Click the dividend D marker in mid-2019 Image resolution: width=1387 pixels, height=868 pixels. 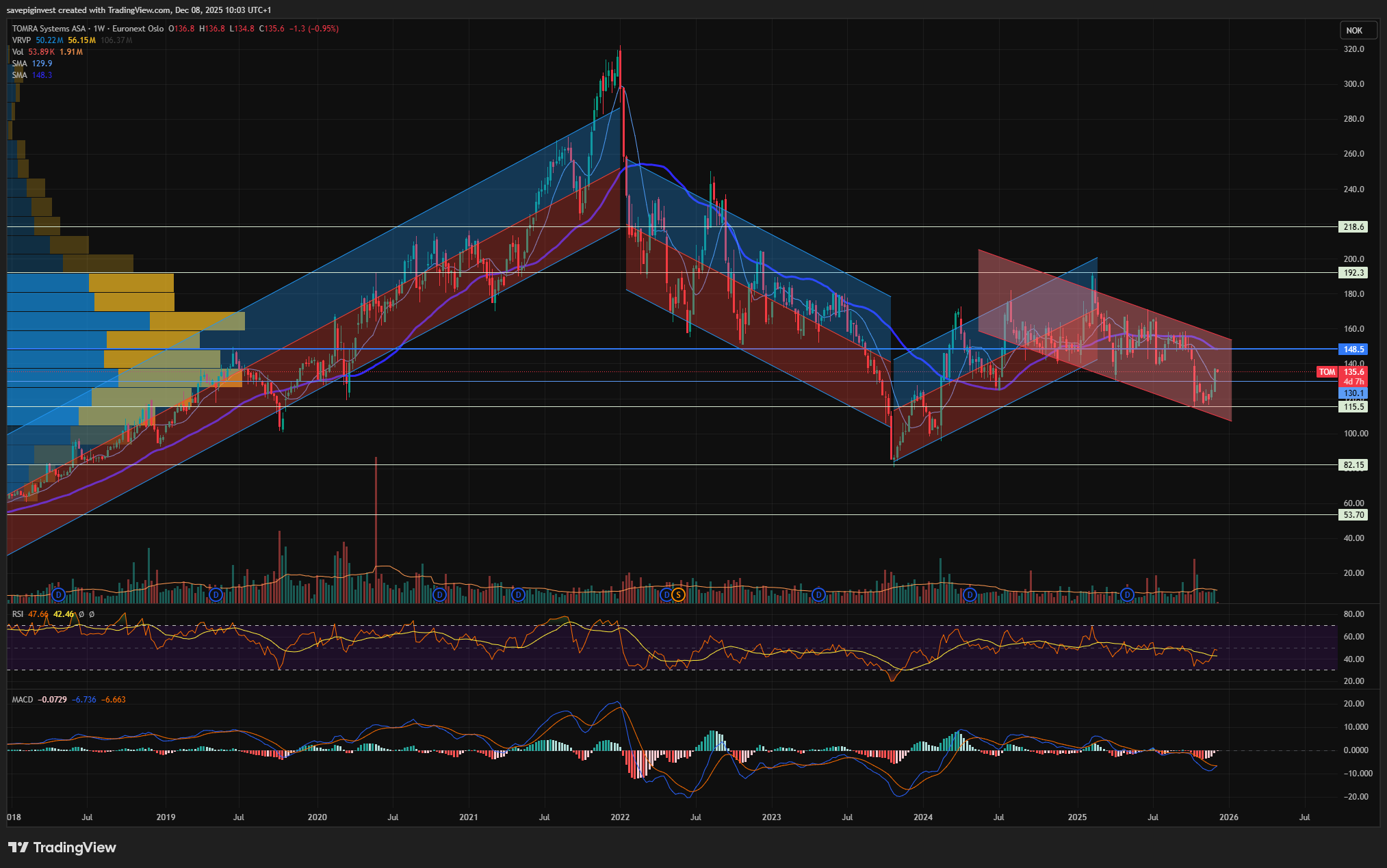pos(216,595)
